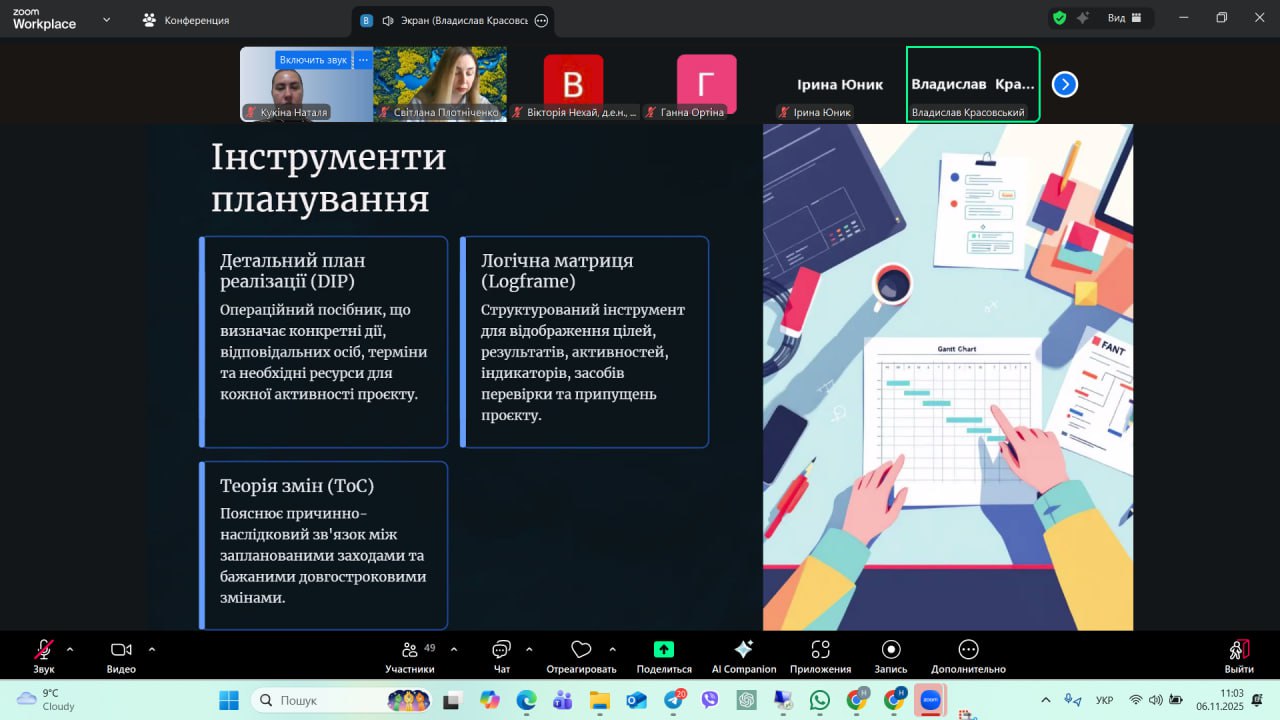Show next participants with blue arrow

[1065, 85]
